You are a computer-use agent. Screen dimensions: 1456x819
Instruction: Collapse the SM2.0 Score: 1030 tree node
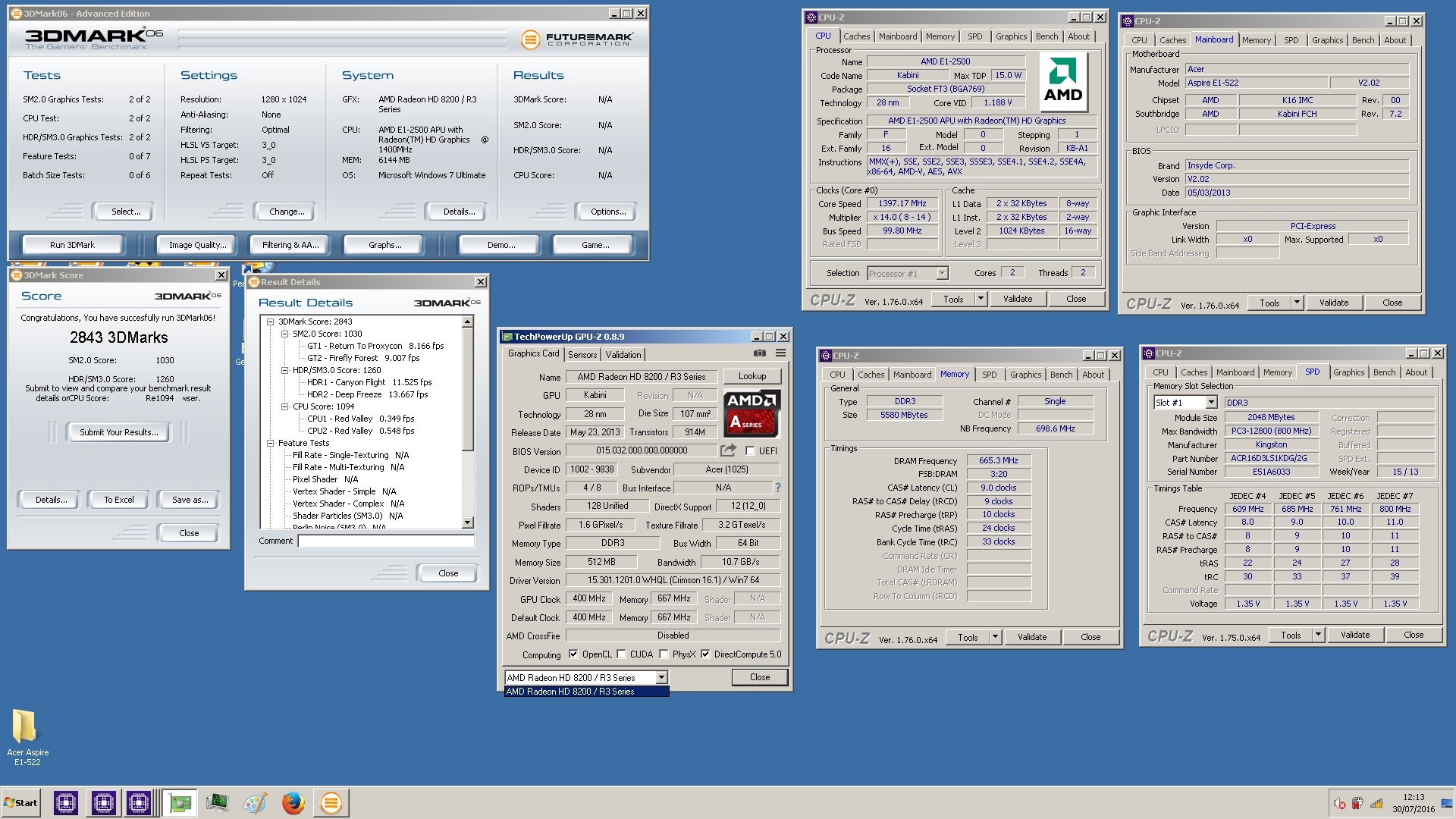coord(284,334)
